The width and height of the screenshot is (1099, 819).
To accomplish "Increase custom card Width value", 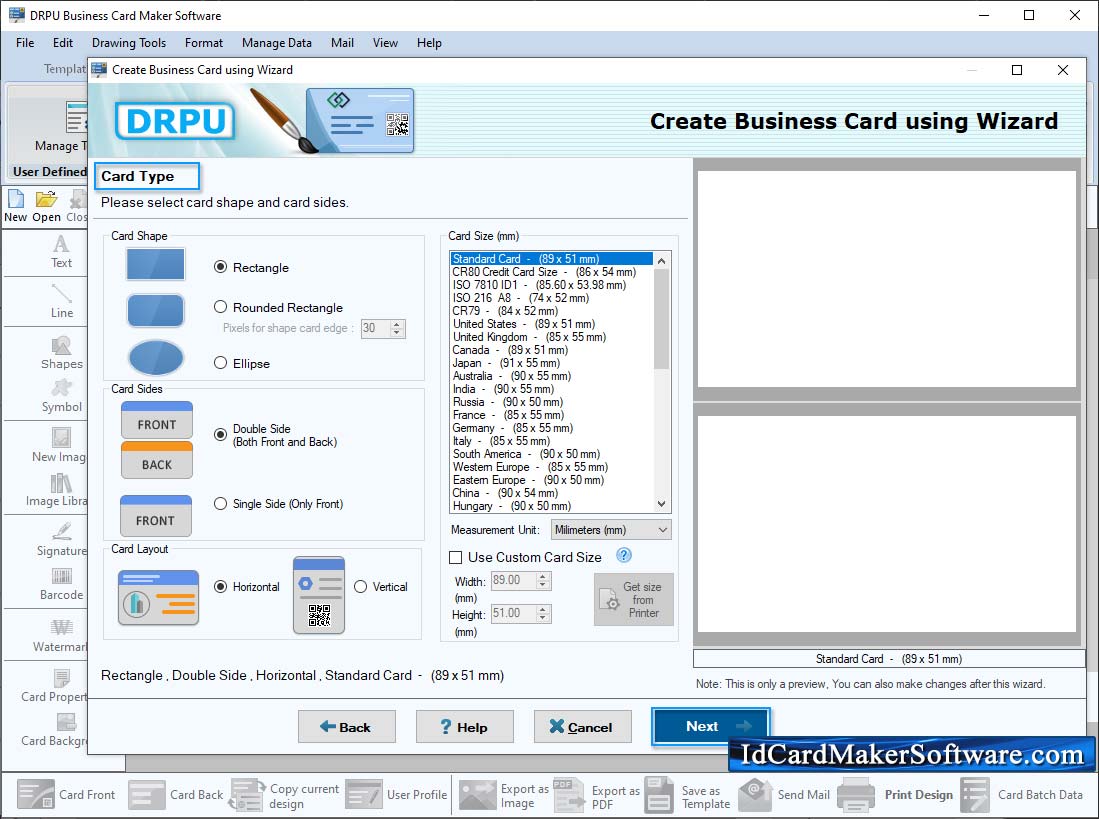I will coord(543,576).
